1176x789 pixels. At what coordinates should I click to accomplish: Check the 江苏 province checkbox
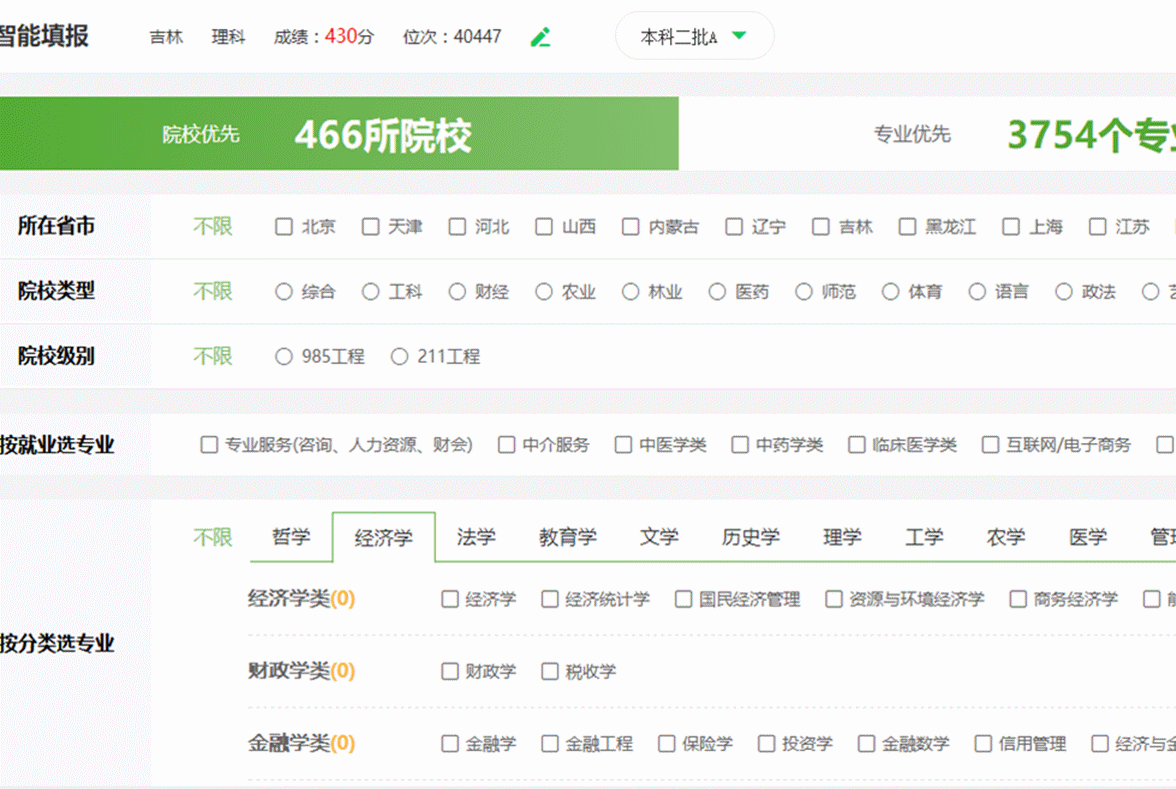pyautogui.click(x=1097, y=226)
